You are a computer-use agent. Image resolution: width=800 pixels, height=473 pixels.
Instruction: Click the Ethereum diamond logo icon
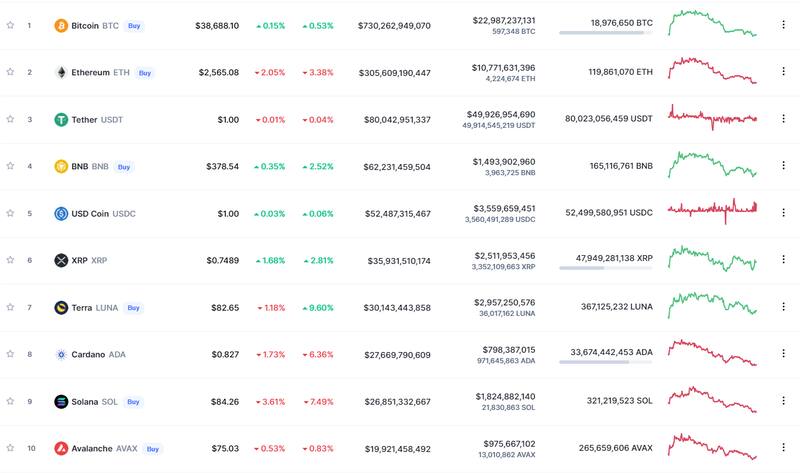[x=61, y=72]
